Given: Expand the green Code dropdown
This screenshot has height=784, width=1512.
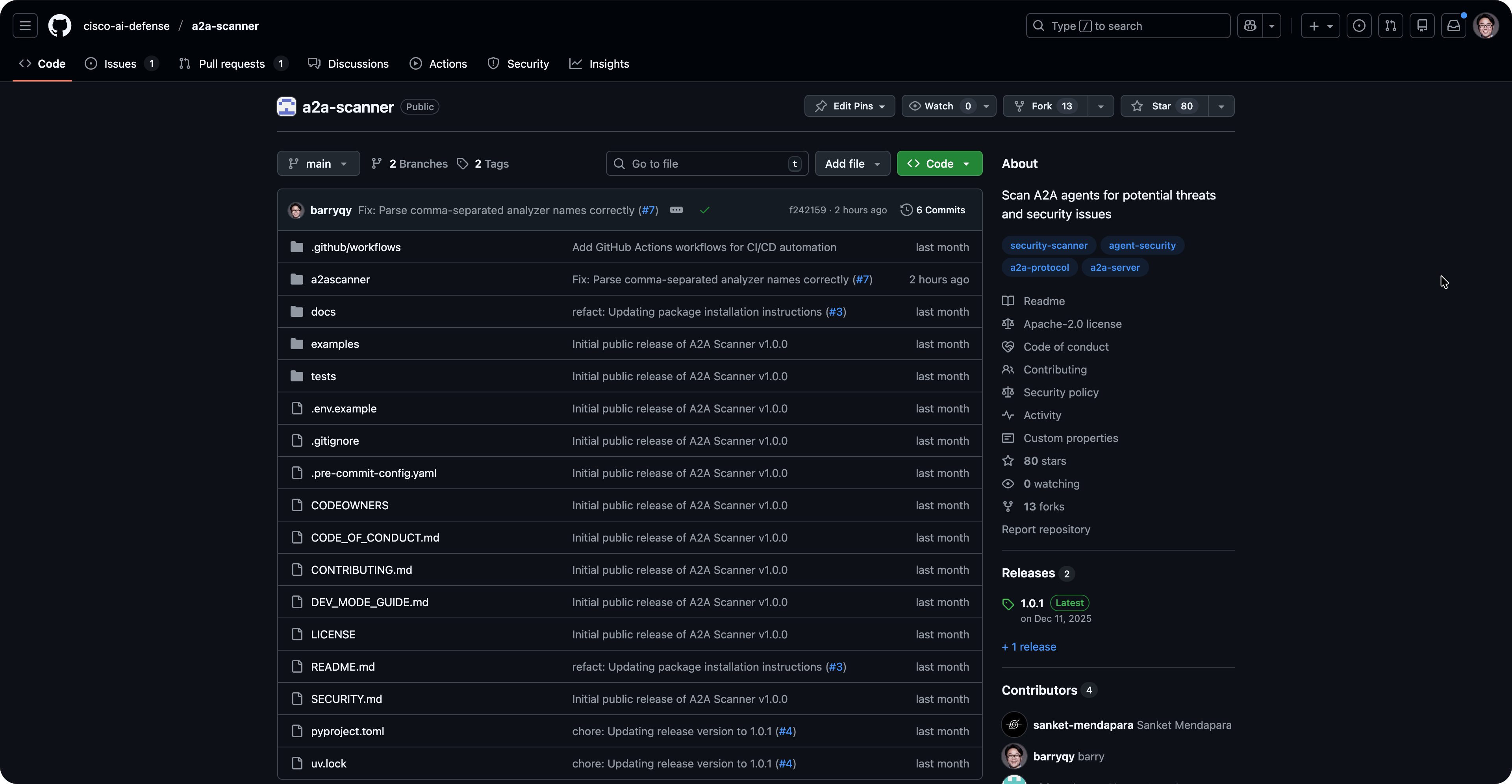Looking at the screenshot, I should (939, 164).
